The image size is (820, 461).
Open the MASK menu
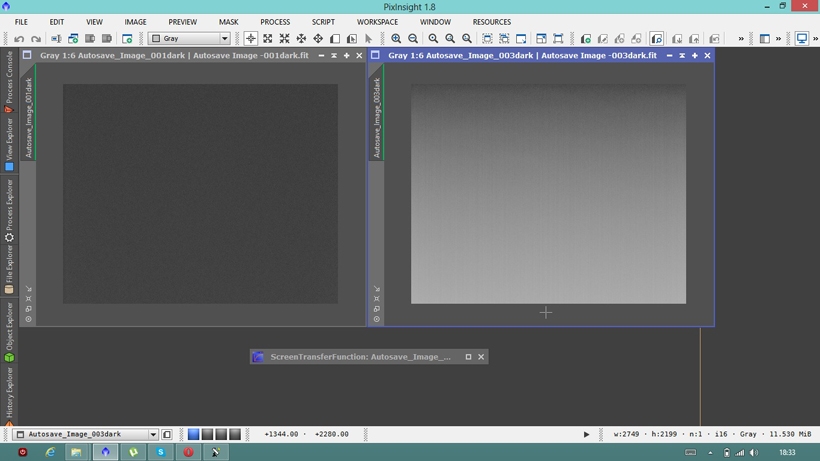point(229,22)
